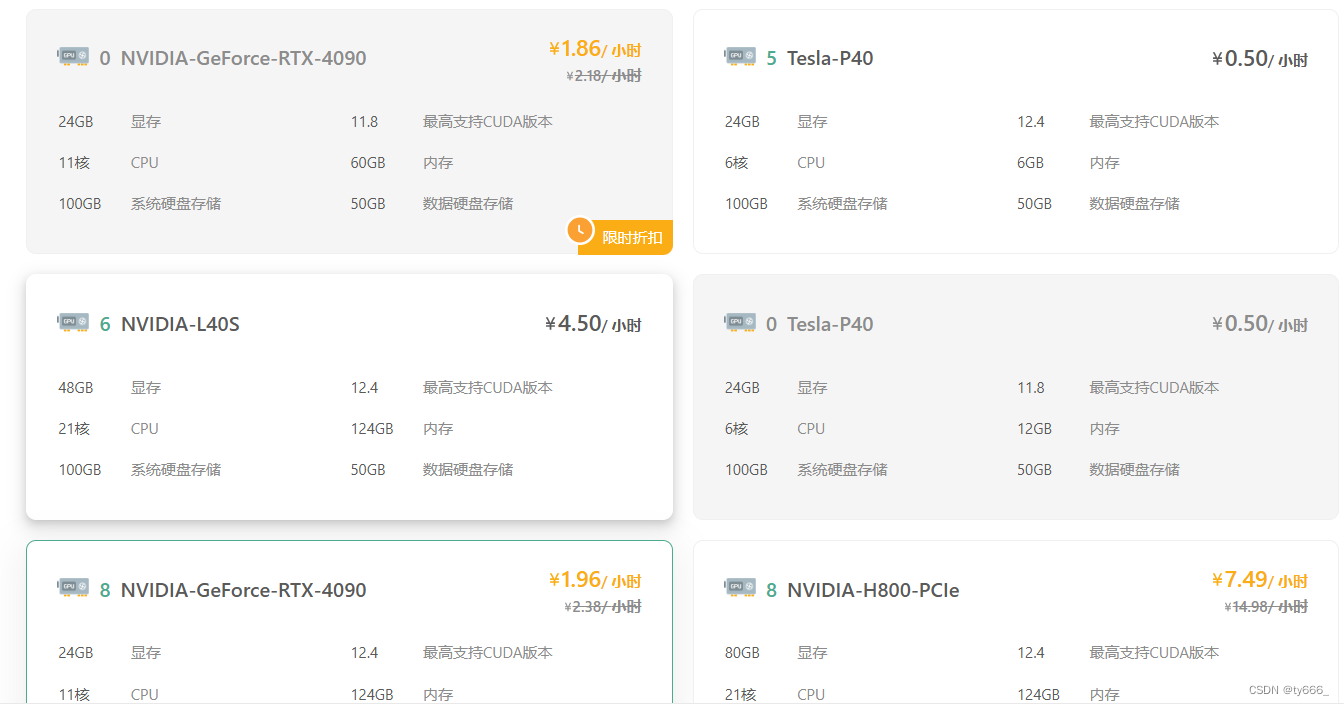Click the 12GB 内存 value on 0 Tesla-P40

tap(1035, 429)
